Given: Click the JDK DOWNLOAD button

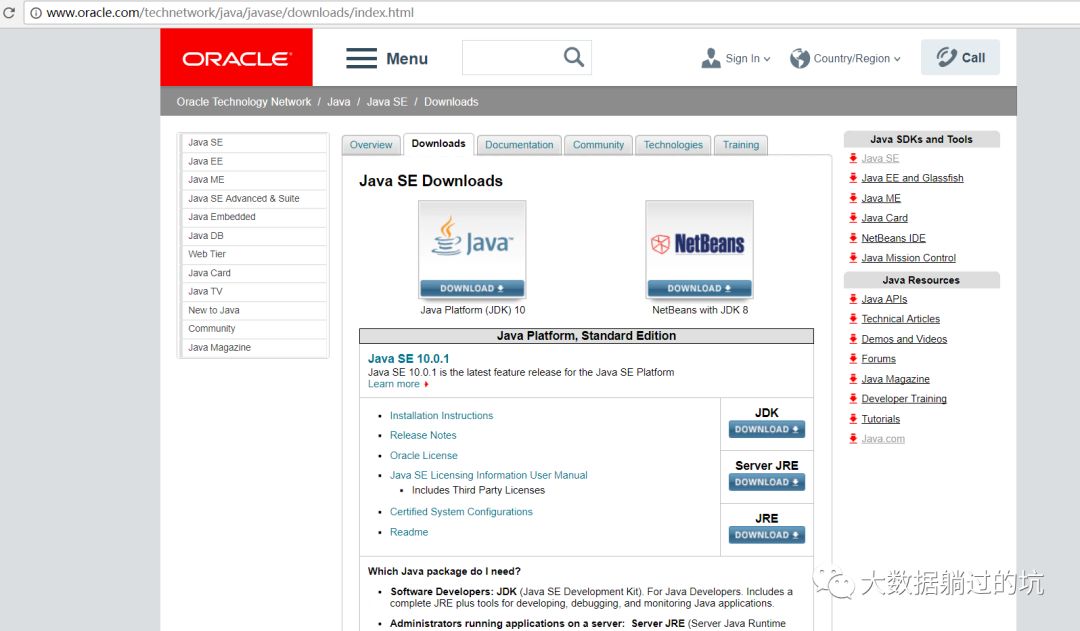Looking at the screenshot, I should point(767,429).
